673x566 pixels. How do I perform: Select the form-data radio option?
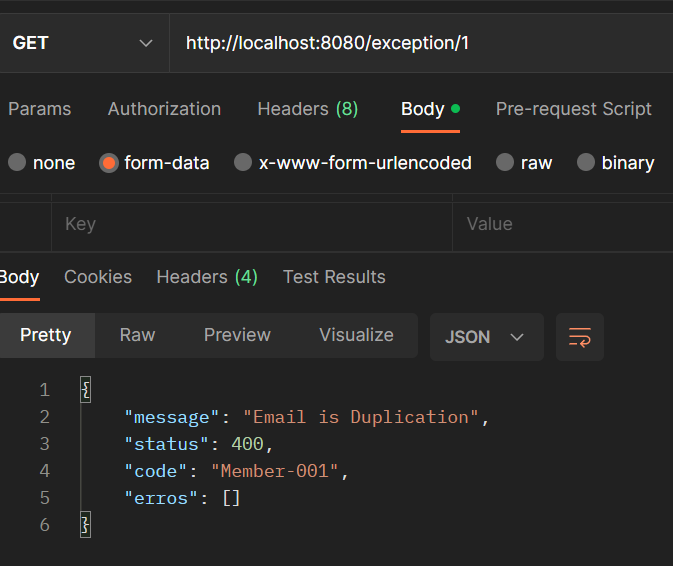point(154,163)
